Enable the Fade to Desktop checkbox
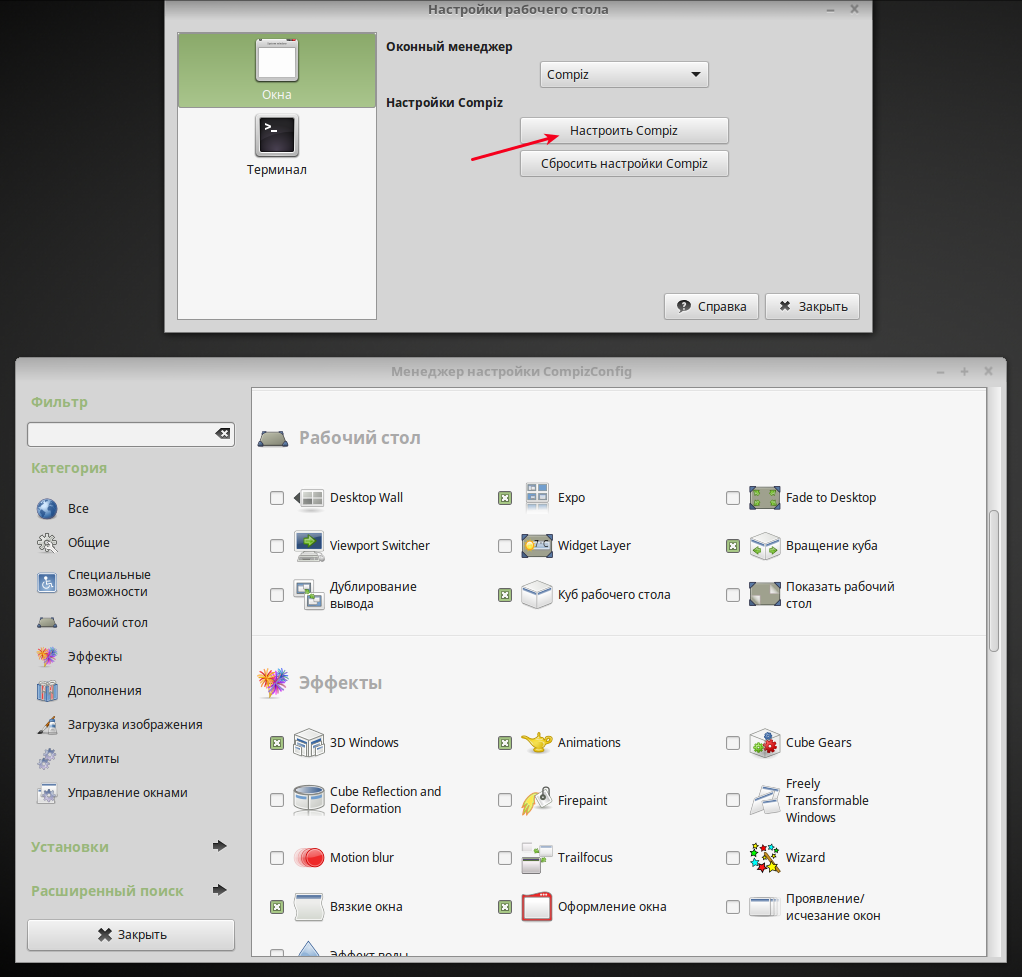Screen dimensions: 1022x977 733,498
